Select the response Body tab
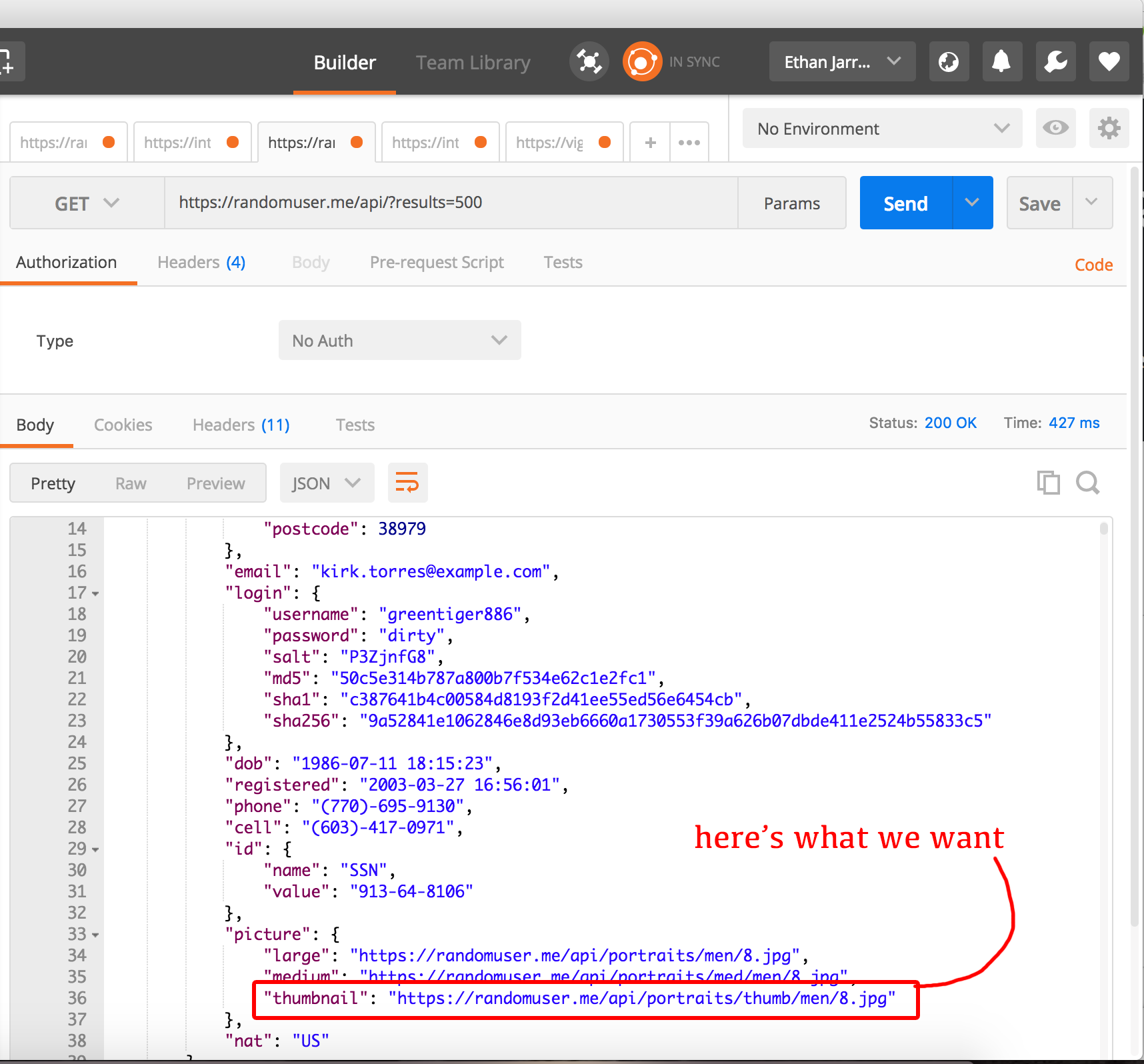 click(35, 425)
